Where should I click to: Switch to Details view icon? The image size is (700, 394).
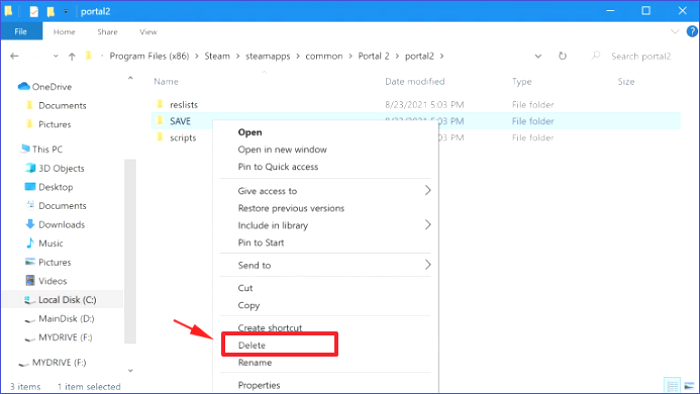(673, 386)
